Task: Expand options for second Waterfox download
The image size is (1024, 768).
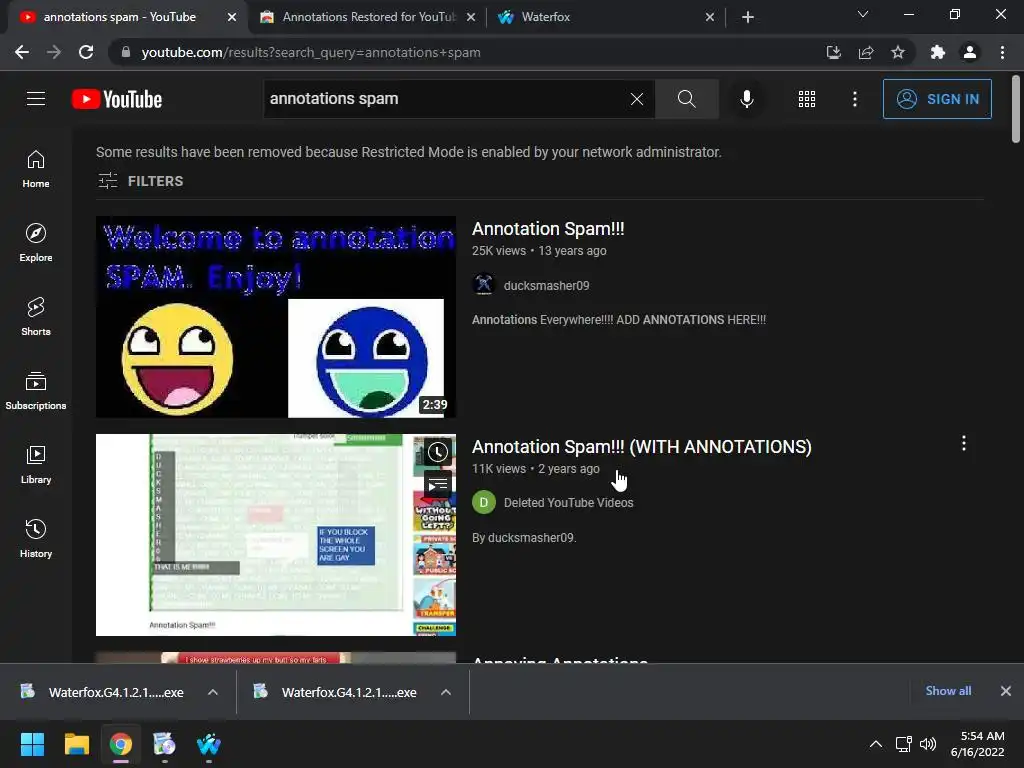Action: click(x=445, y=692)
